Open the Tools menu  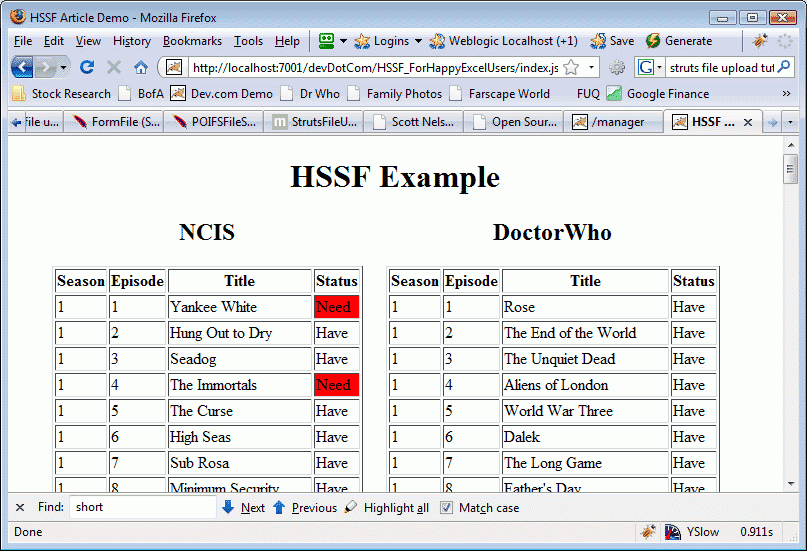249,41
